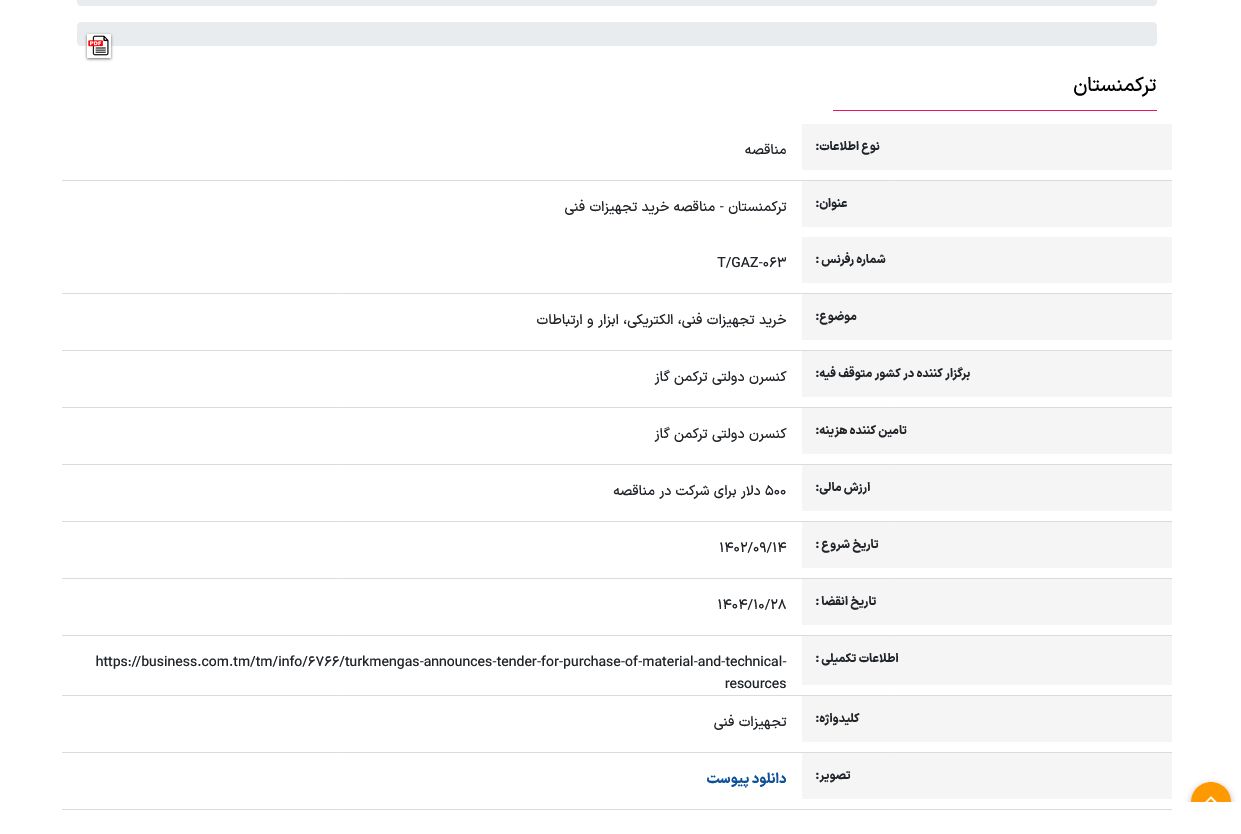Click the "نوع اطلاعات" field label
Image resolution: width=1241 pixels, height=834 pixels.
(847, 146)
